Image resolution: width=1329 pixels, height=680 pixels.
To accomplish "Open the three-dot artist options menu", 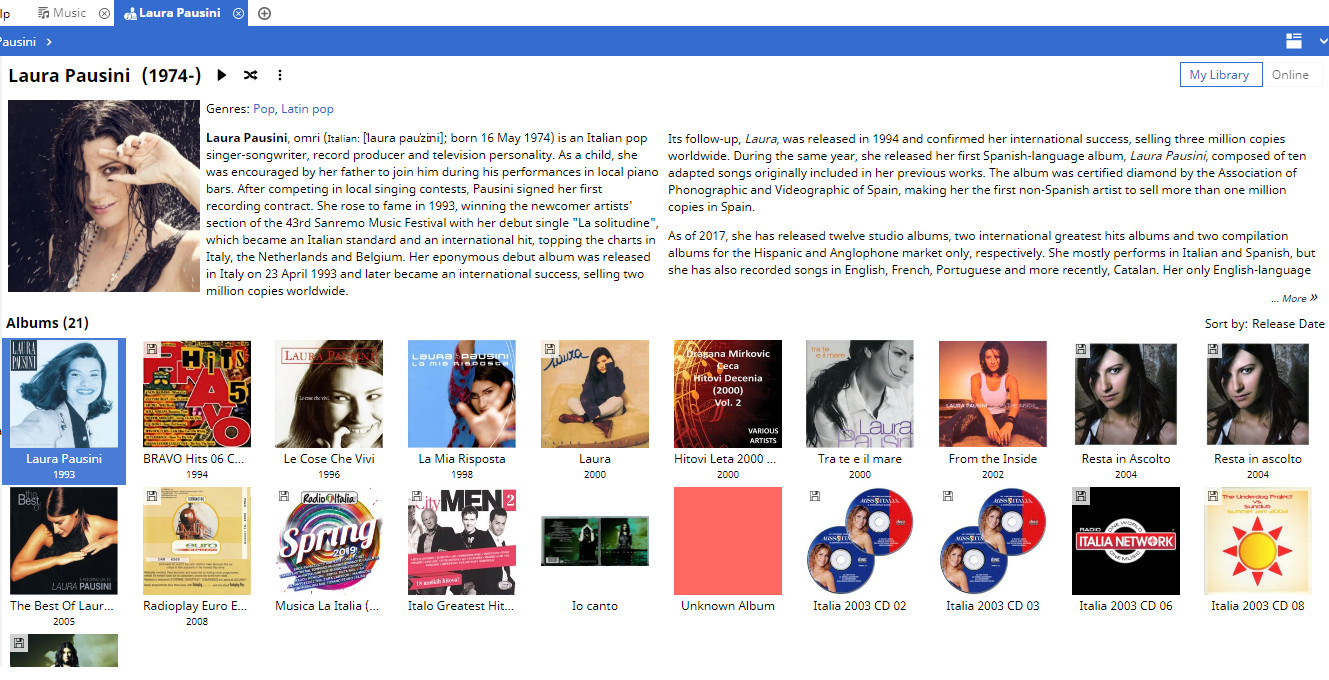I will point(280,75).
